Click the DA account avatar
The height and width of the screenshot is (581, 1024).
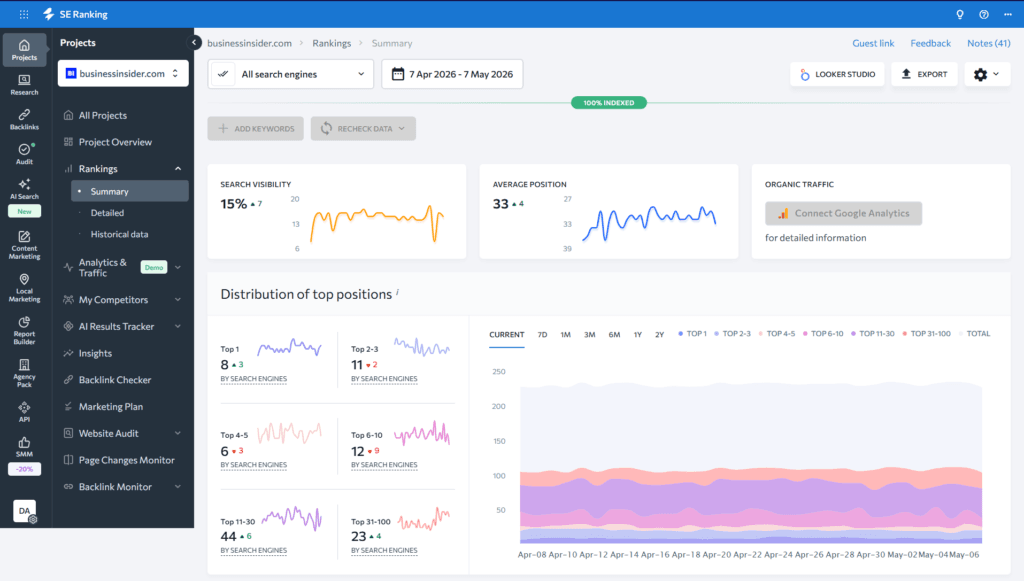pyautogui.click(x=24, y=510)
